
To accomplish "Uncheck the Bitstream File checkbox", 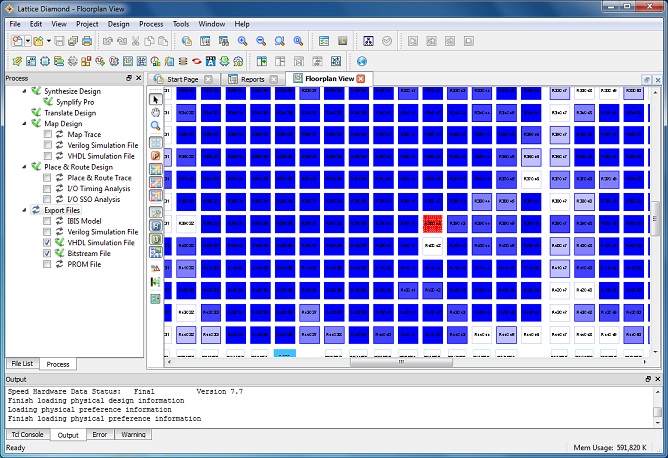I will click(x=48, y=254).
